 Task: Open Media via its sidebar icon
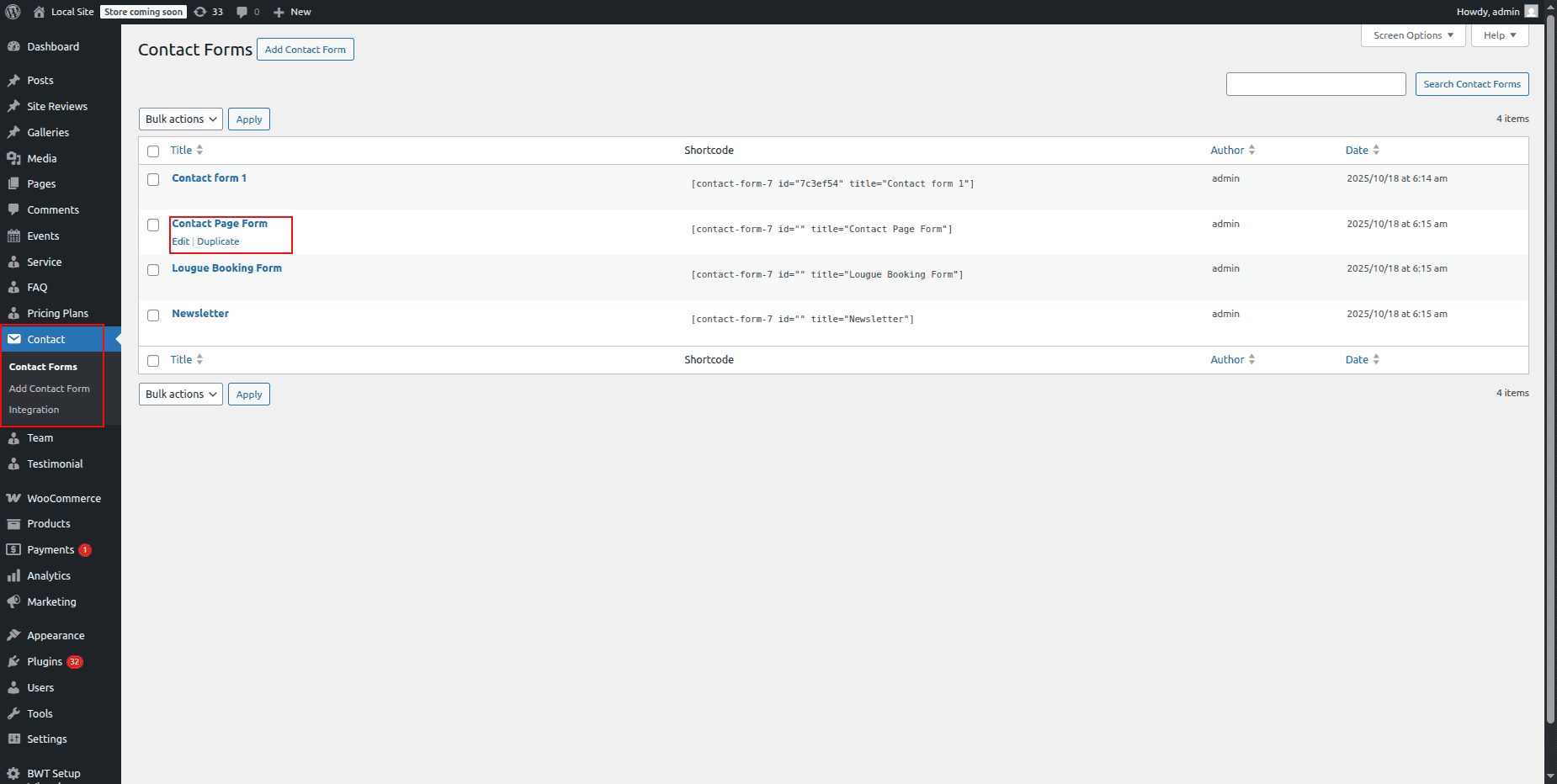click(13, 158)
